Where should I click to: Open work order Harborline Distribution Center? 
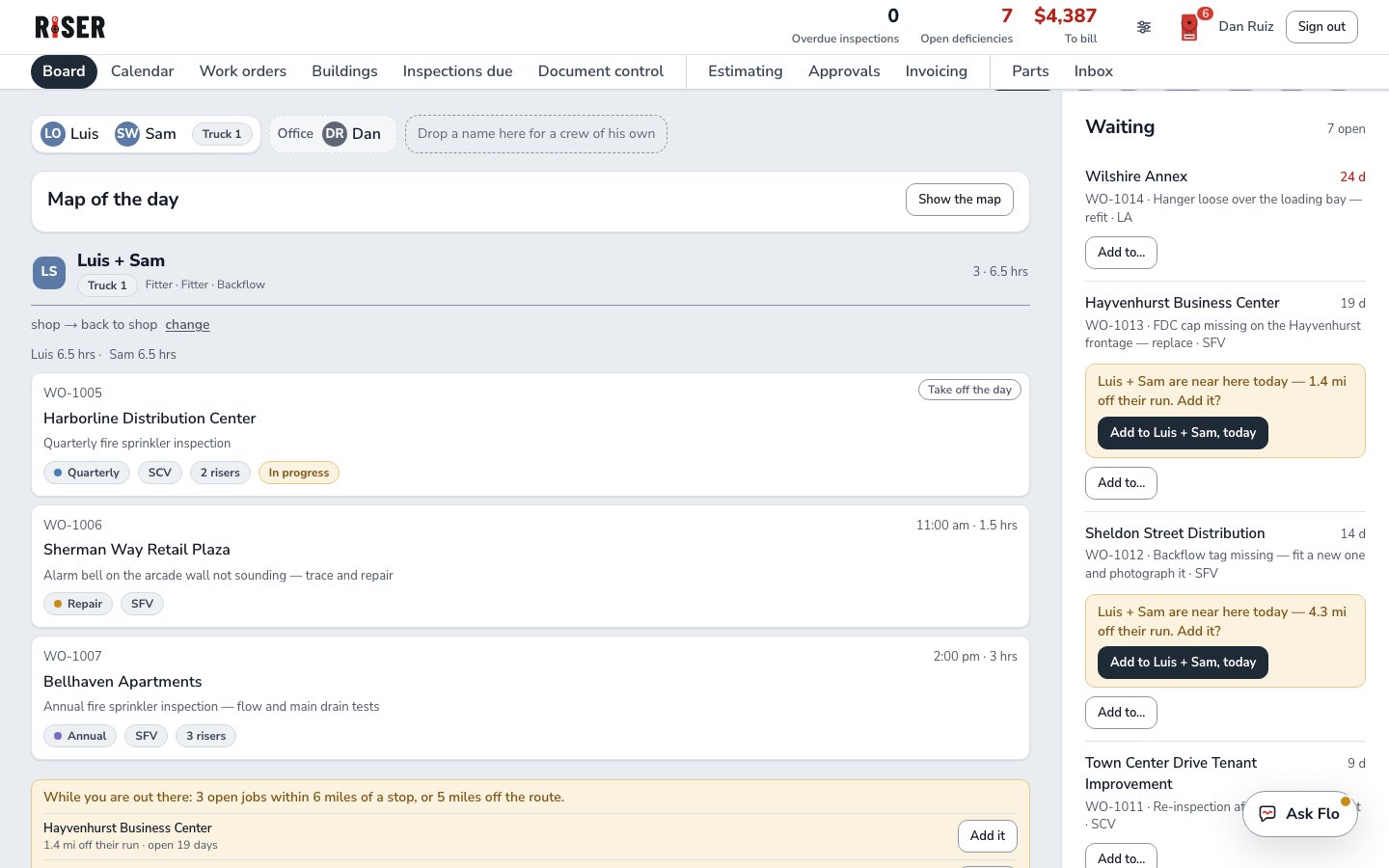(531, 435)
